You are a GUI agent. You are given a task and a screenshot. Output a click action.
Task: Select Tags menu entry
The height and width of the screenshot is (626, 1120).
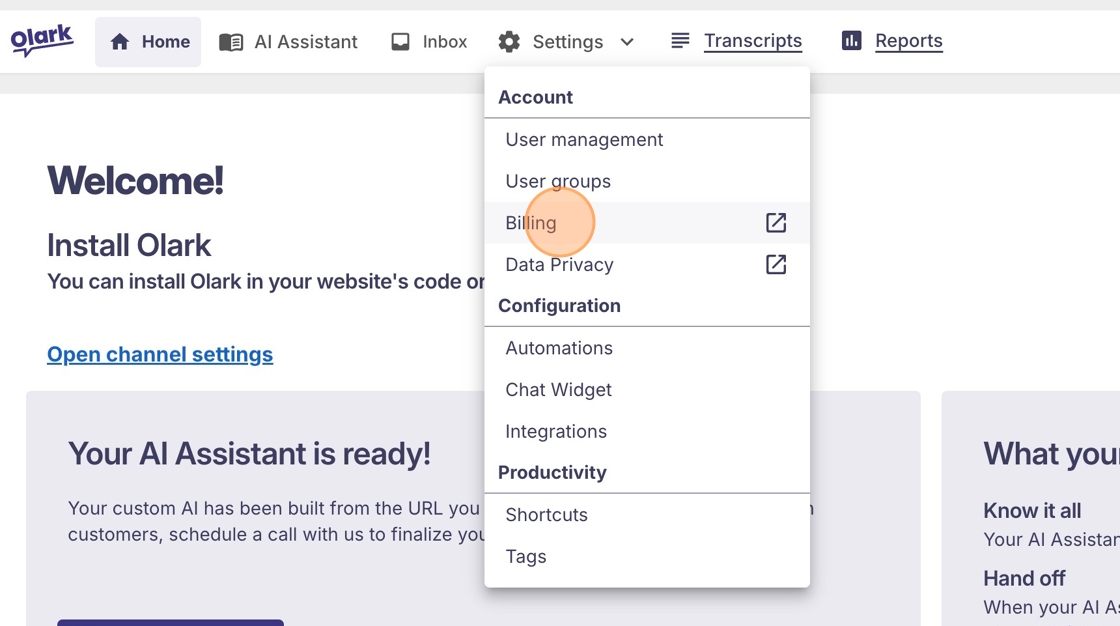tap(526, 557)
